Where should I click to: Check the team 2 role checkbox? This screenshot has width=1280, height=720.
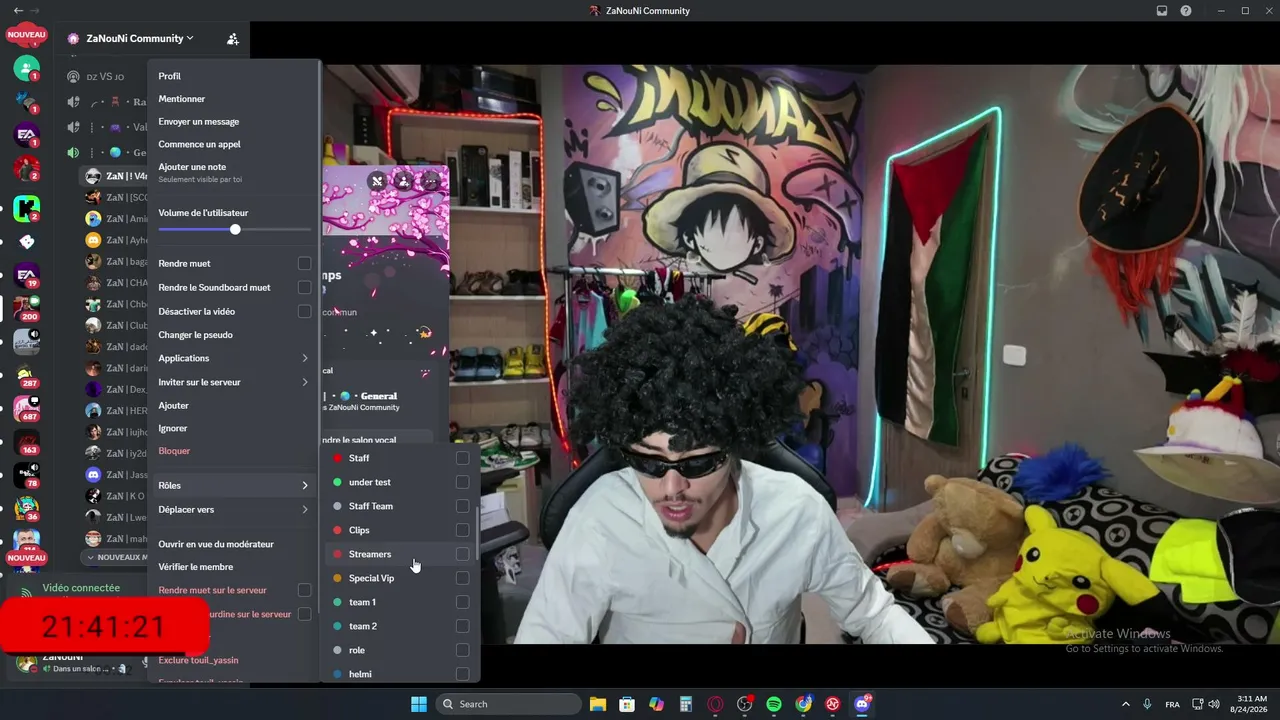[462, 626]
